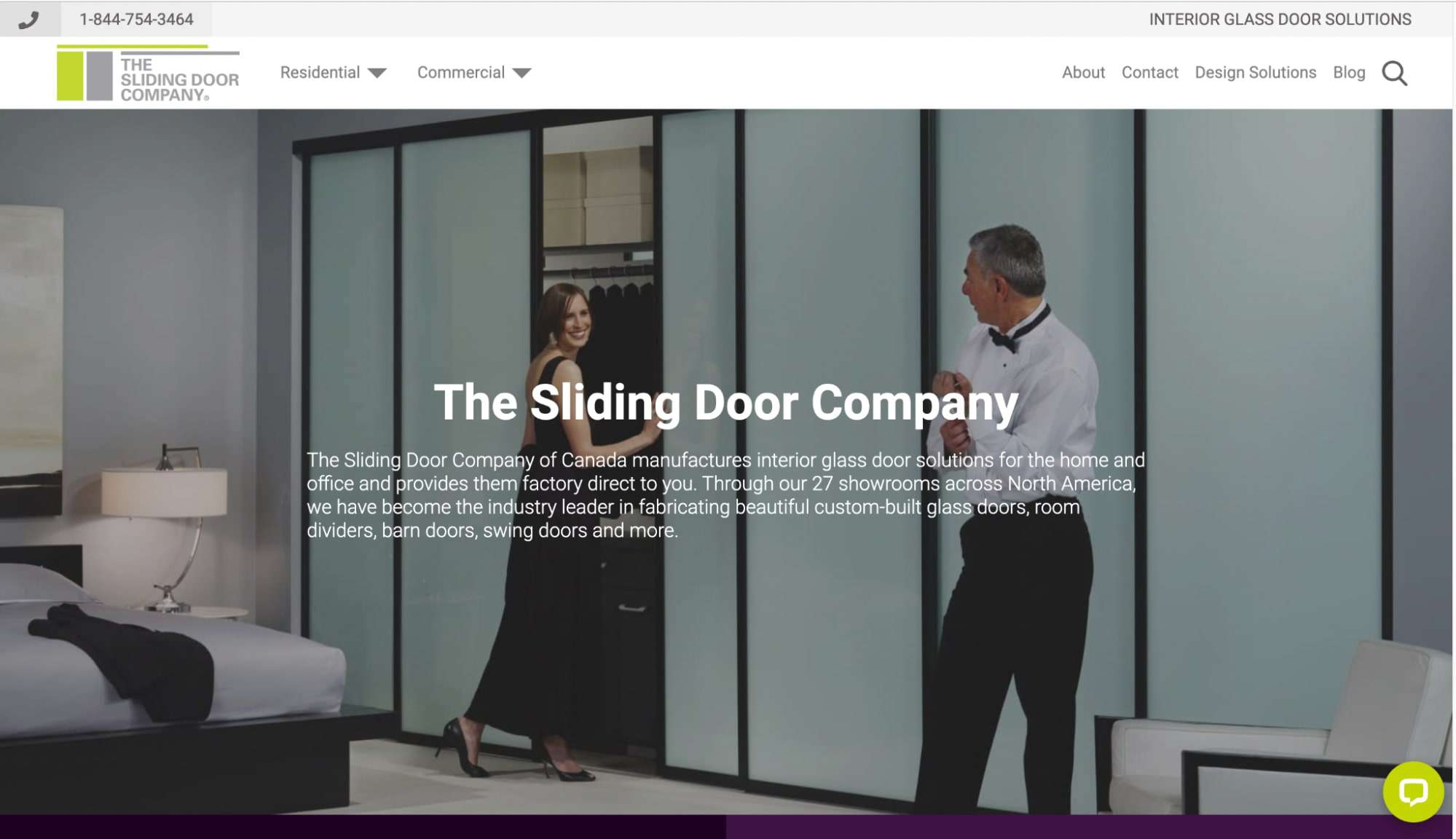Viewport: 1456px width, 839px height.
Task: Open the Commercial menu
Action: (461, 72)
